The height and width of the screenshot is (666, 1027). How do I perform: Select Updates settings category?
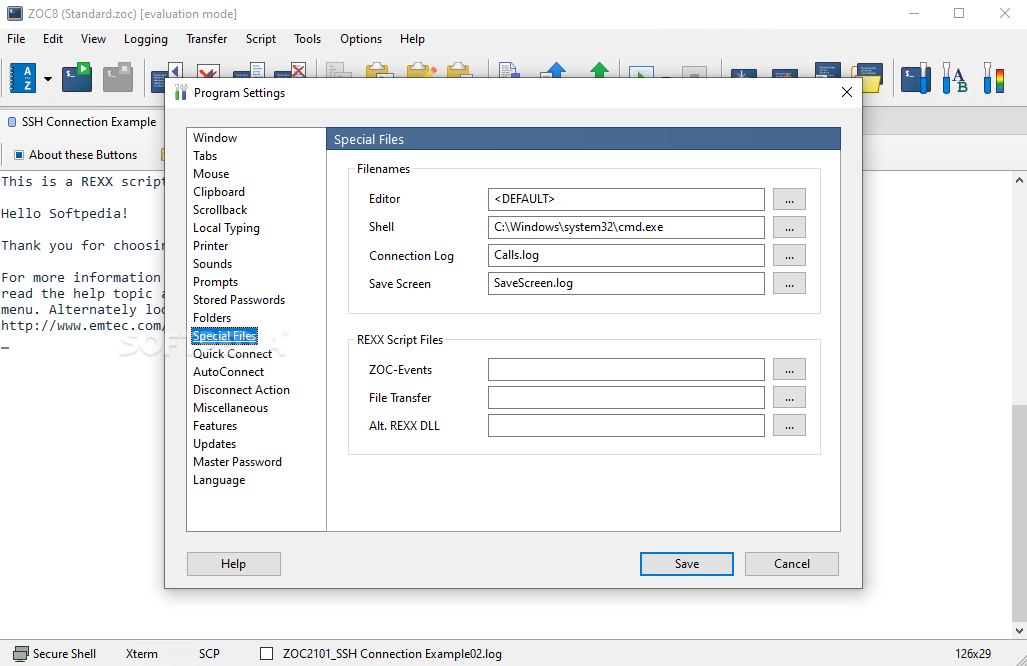point(214,444)
